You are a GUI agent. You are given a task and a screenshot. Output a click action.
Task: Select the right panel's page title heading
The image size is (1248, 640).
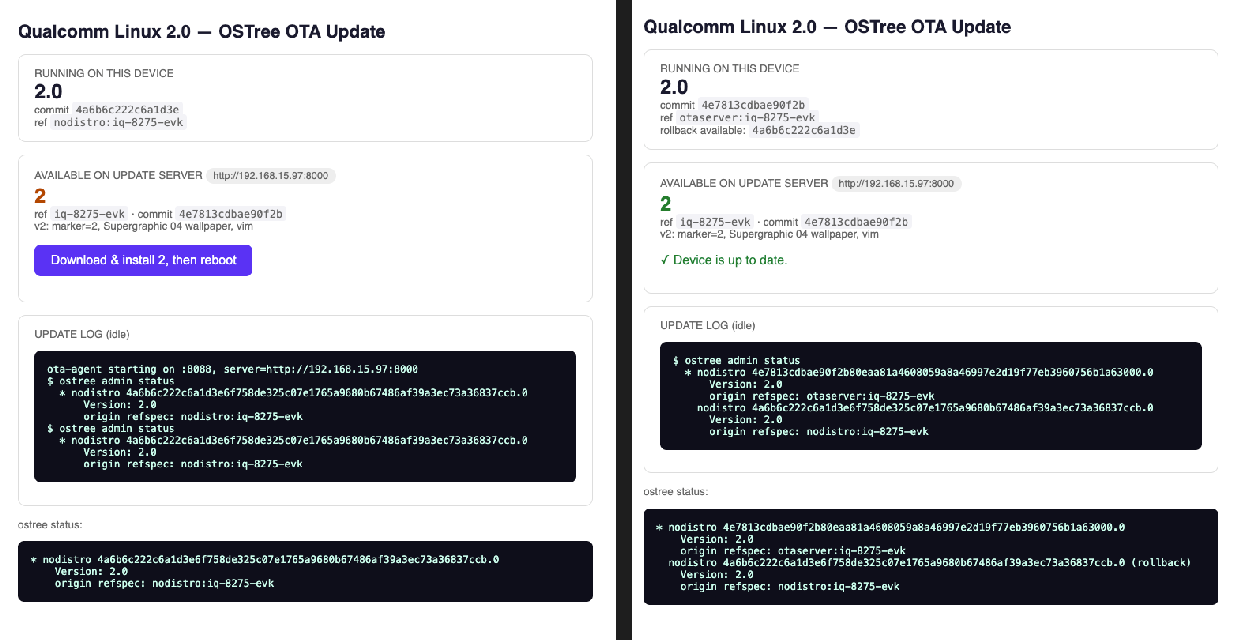coord(827,27)
